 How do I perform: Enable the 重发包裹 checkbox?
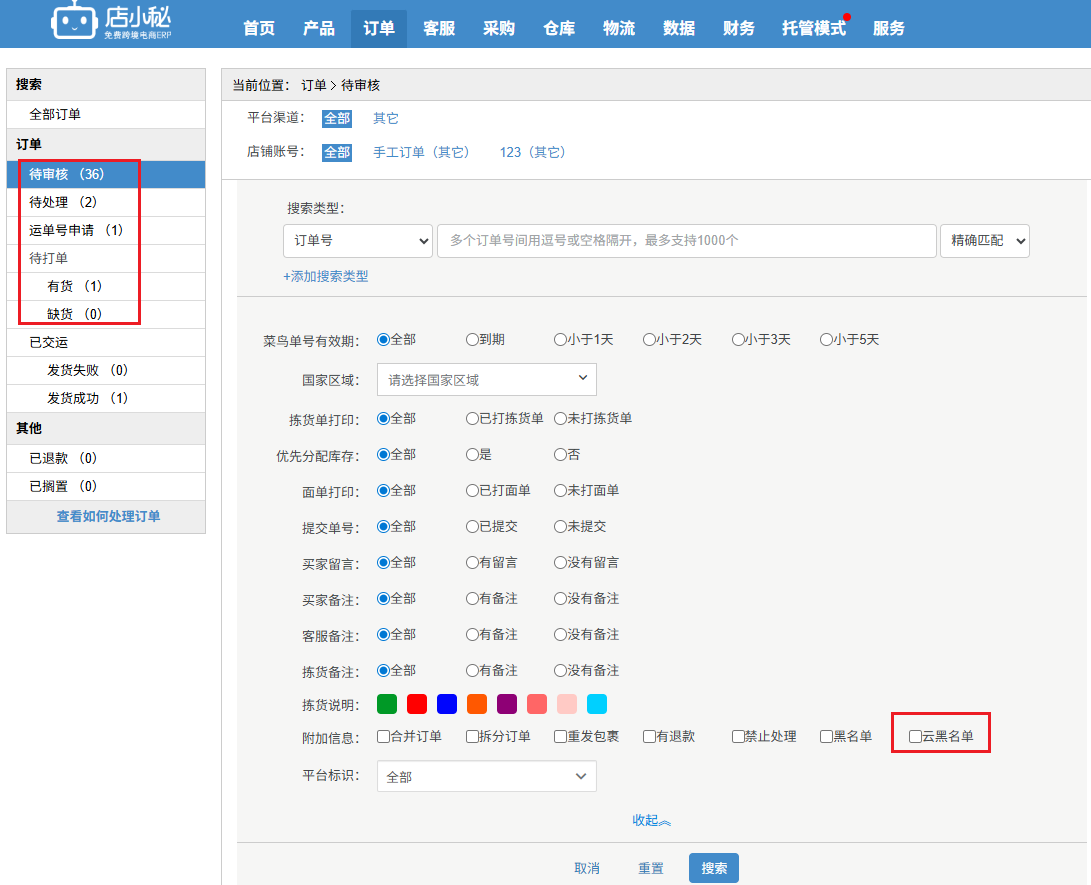coord(560,736)
